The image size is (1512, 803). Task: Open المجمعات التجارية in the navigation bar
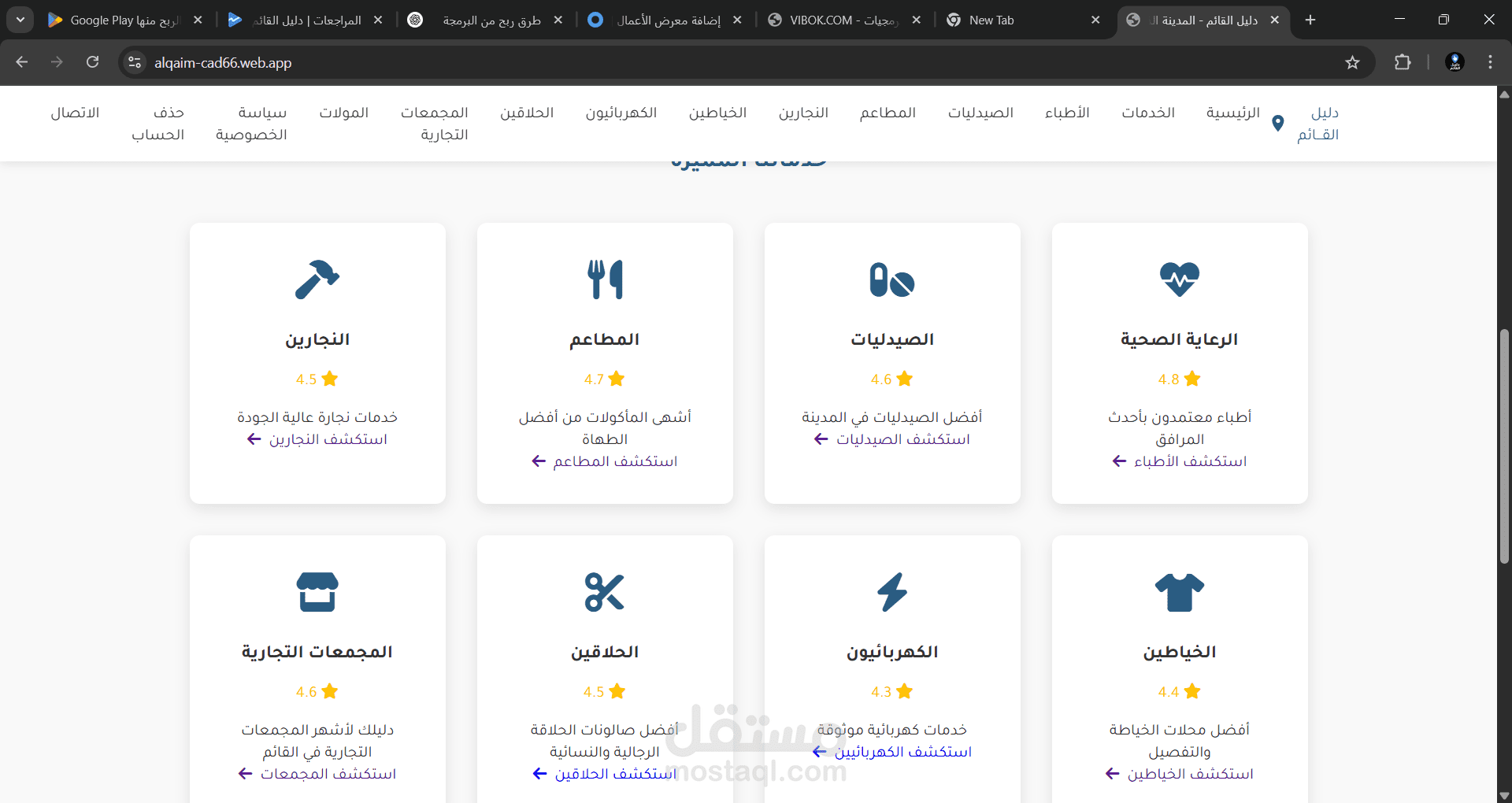point(435,124)
